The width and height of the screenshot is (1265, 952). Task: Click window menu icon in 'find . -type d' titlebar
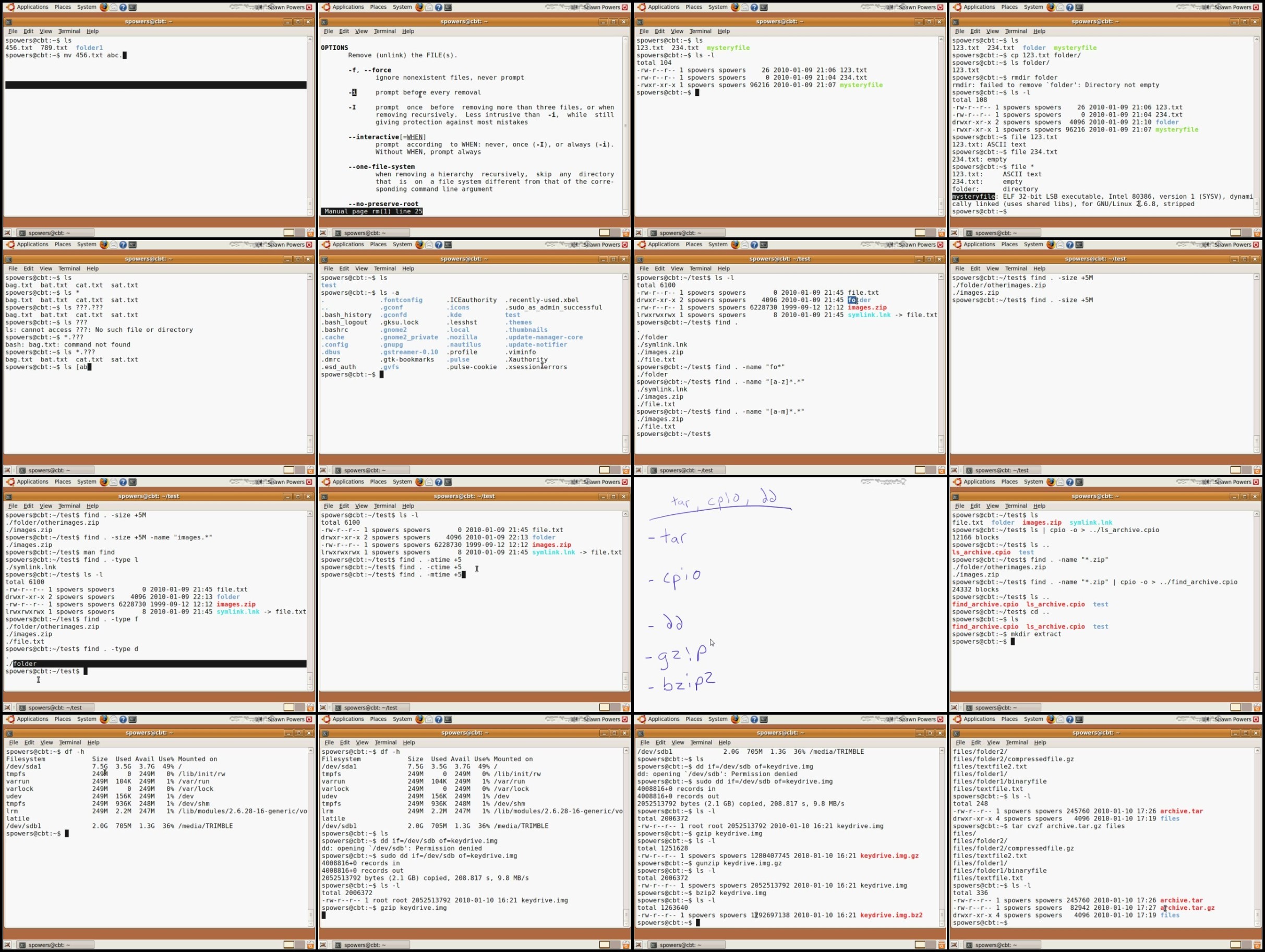point(8,497)
